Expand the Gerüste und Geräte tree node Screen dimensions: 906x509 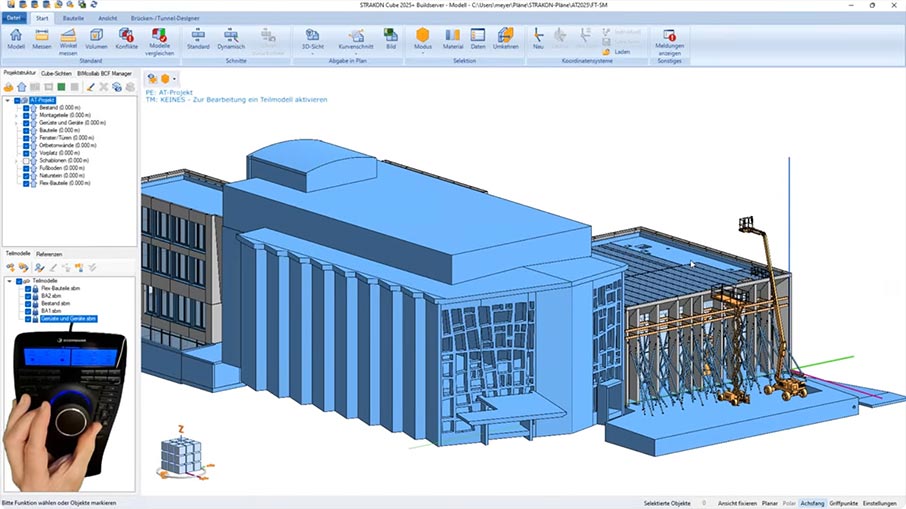pos(16,123)
